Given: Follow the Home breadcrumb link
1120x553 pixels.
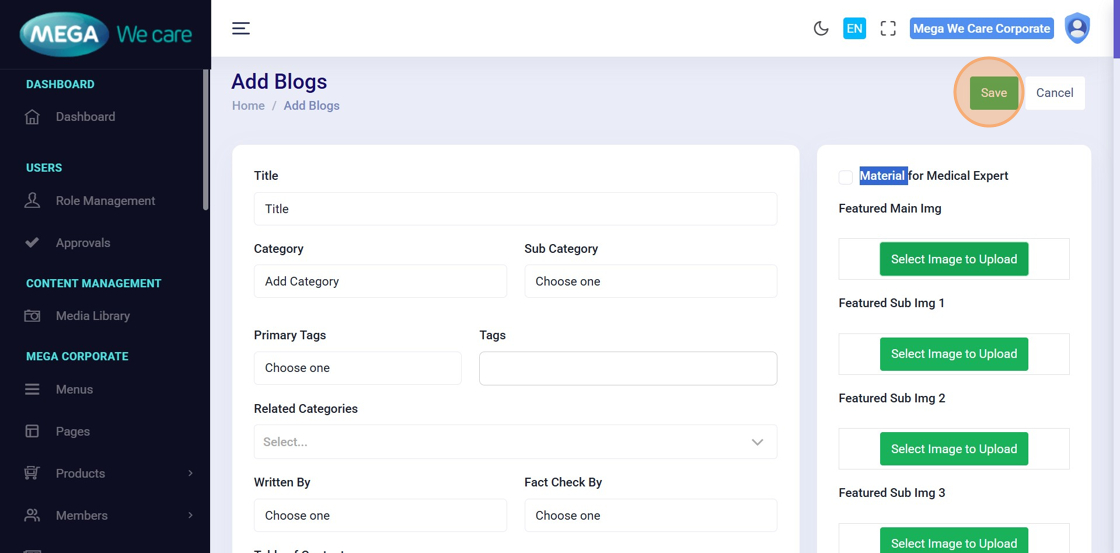Looking at the screenshot, I should point(248,106).
